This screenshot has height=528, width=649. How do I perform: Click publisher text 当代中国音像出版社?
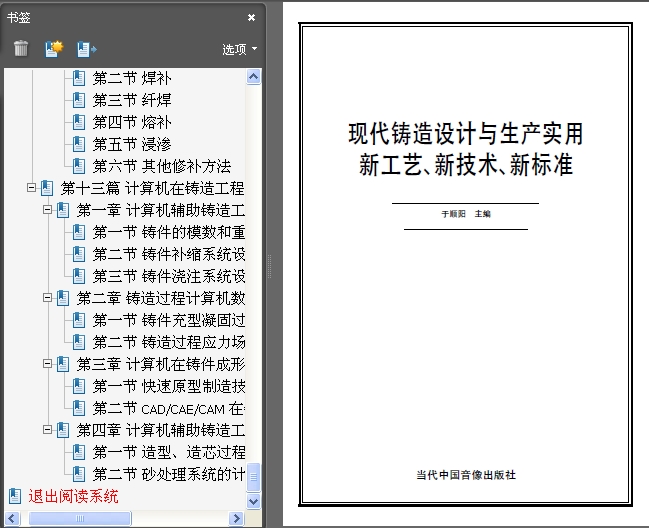(x=466, y=475)
